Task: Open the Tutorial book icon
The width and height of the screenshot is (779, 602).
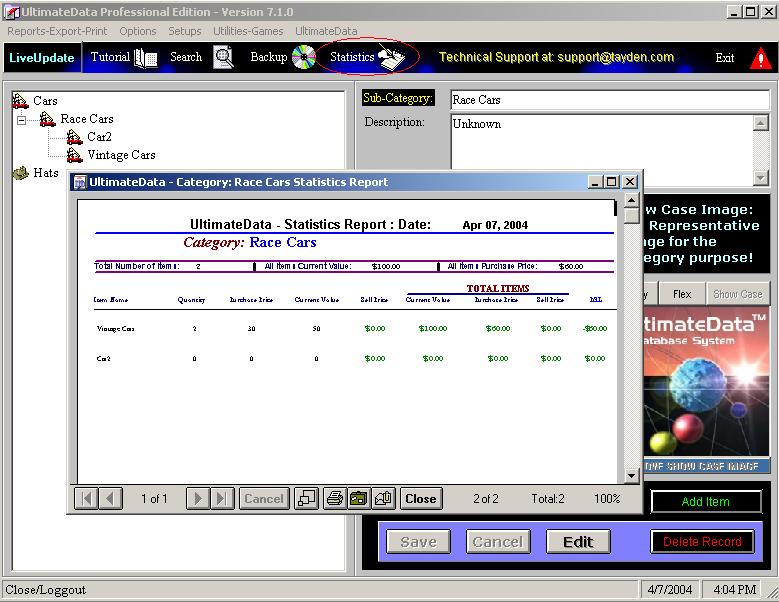Action: pyautogui.click(x=146, y=58)
